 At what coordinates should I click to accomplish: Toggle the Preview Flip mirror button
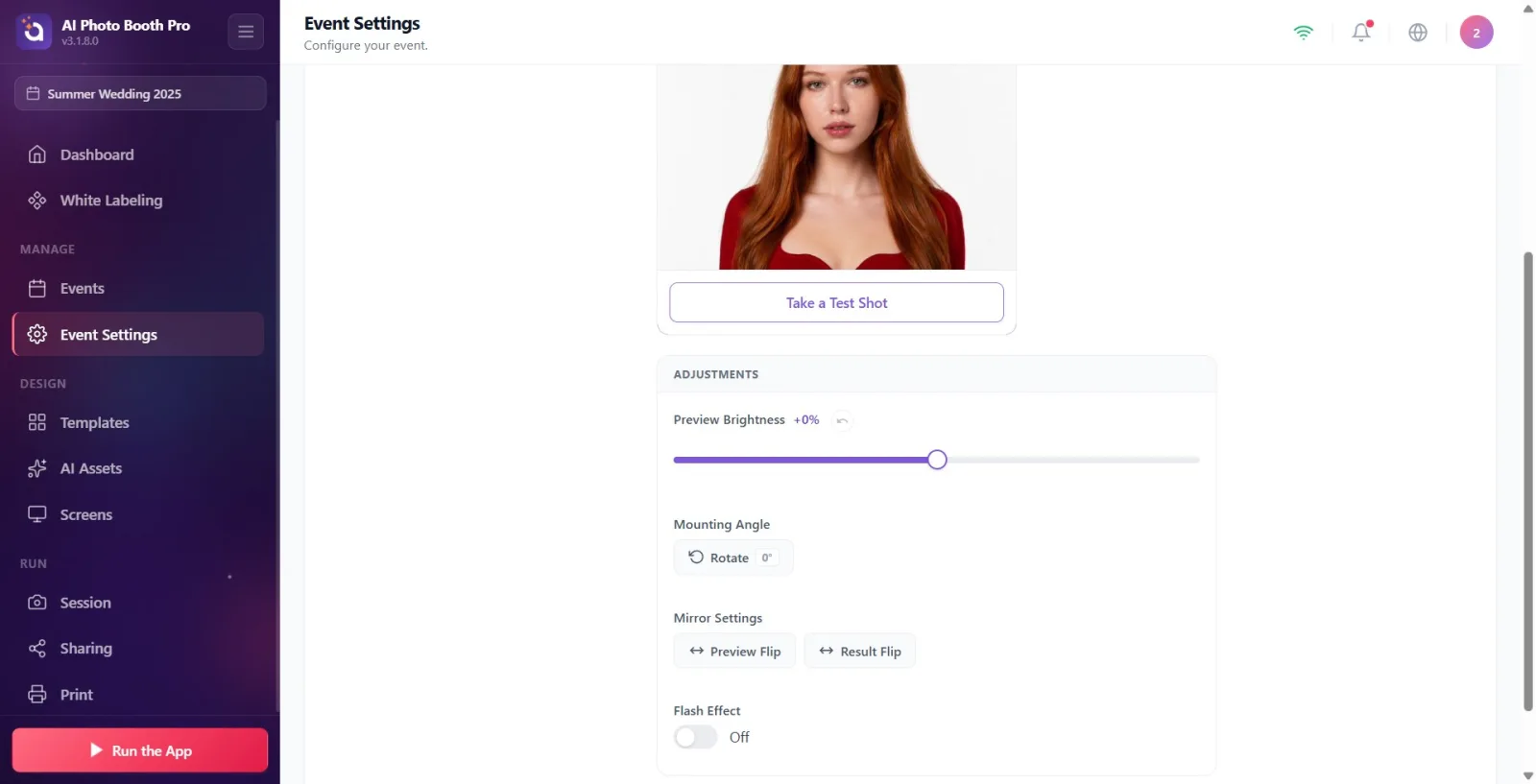click(x=734, y=651)
